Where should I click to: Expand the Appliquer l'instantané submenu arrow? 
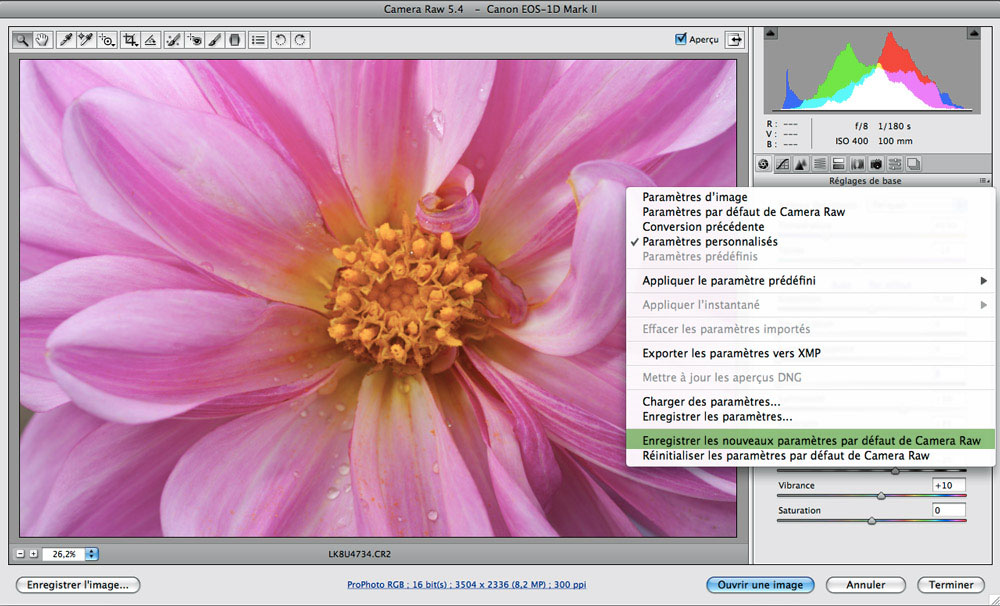coord(983,305)
